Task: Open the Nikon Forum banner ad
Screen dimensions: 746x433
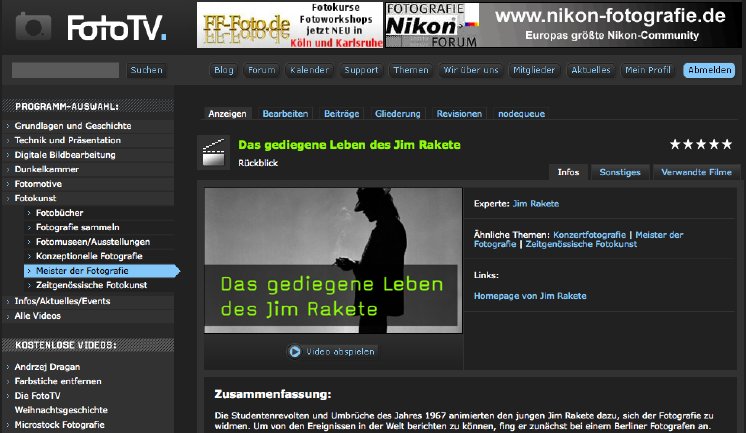Action: [x=563, y=25]
